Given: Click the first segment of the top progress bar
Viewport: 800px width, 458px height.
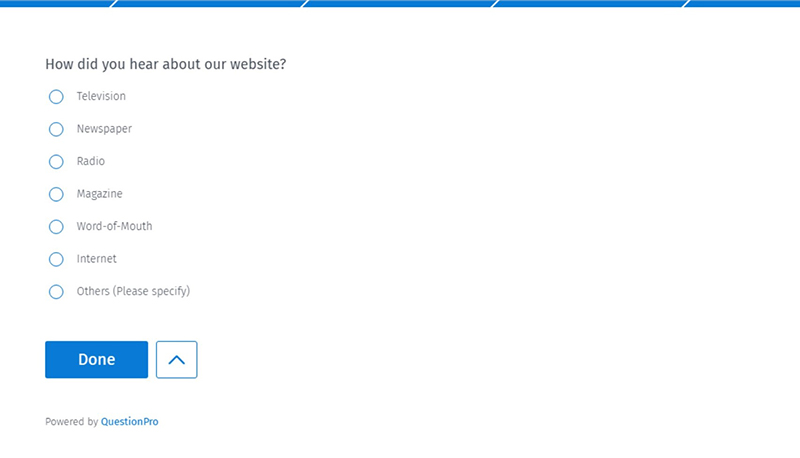Looking at the screenshot, I should [x=57, y=3].
